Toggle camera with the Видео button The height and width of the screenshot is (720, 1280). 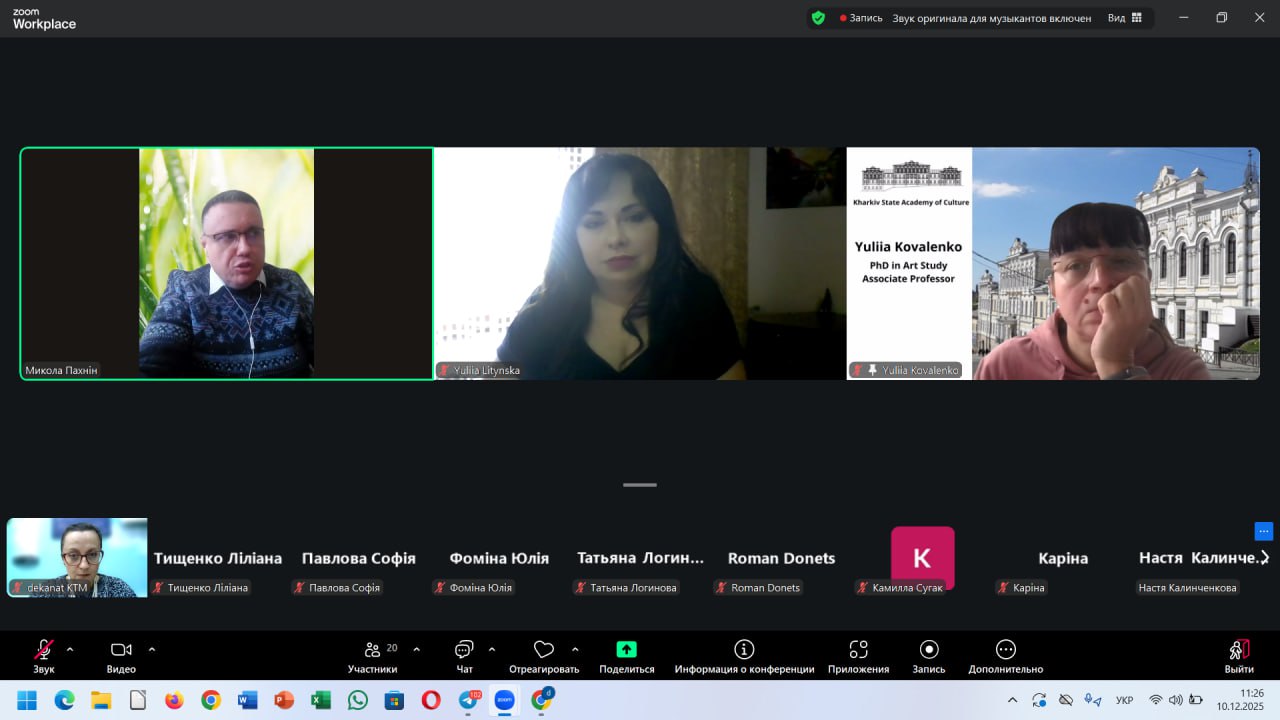click(x=121, y=650)
